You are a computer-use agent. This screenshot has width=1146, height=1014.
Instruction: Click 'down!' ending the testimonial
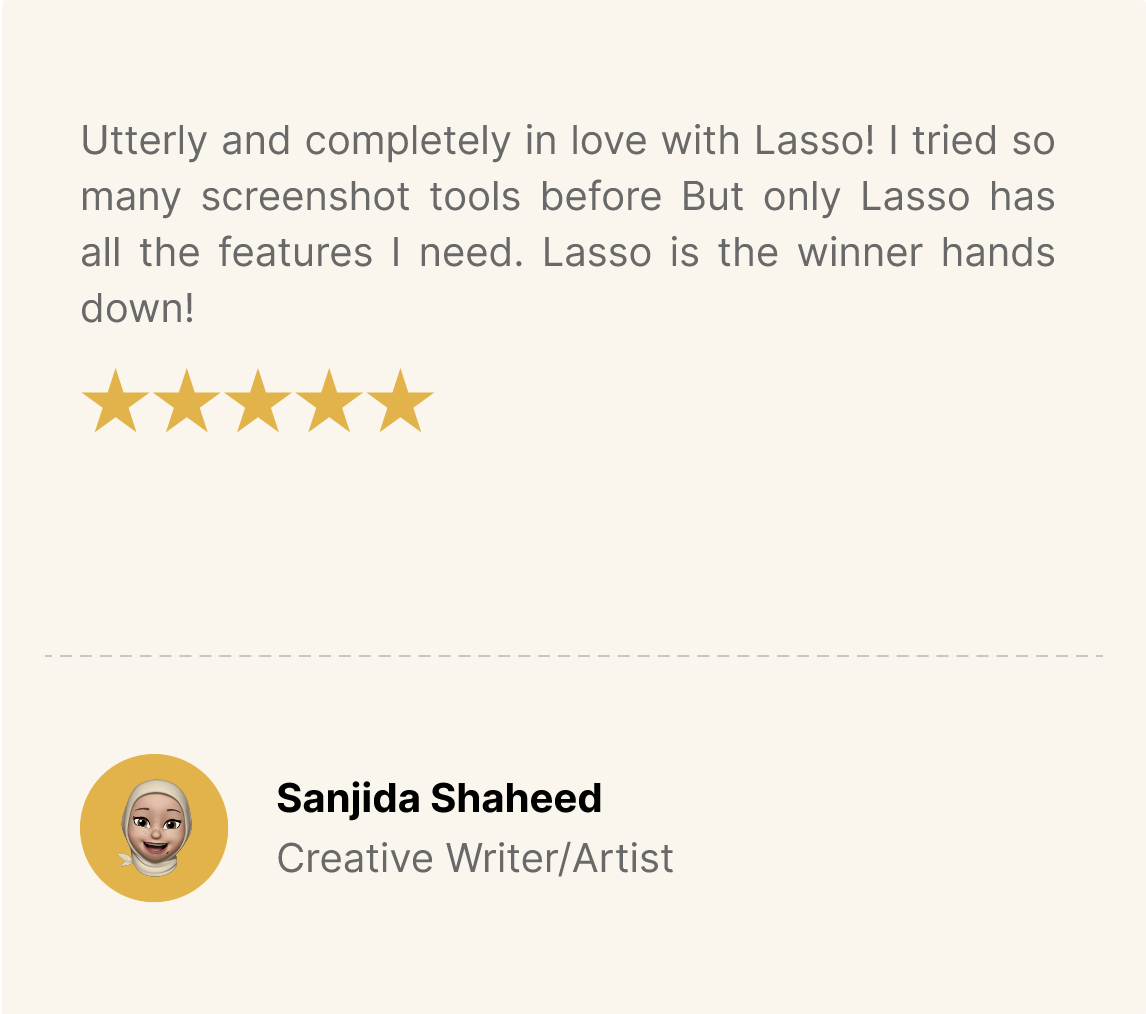(137, 309)
